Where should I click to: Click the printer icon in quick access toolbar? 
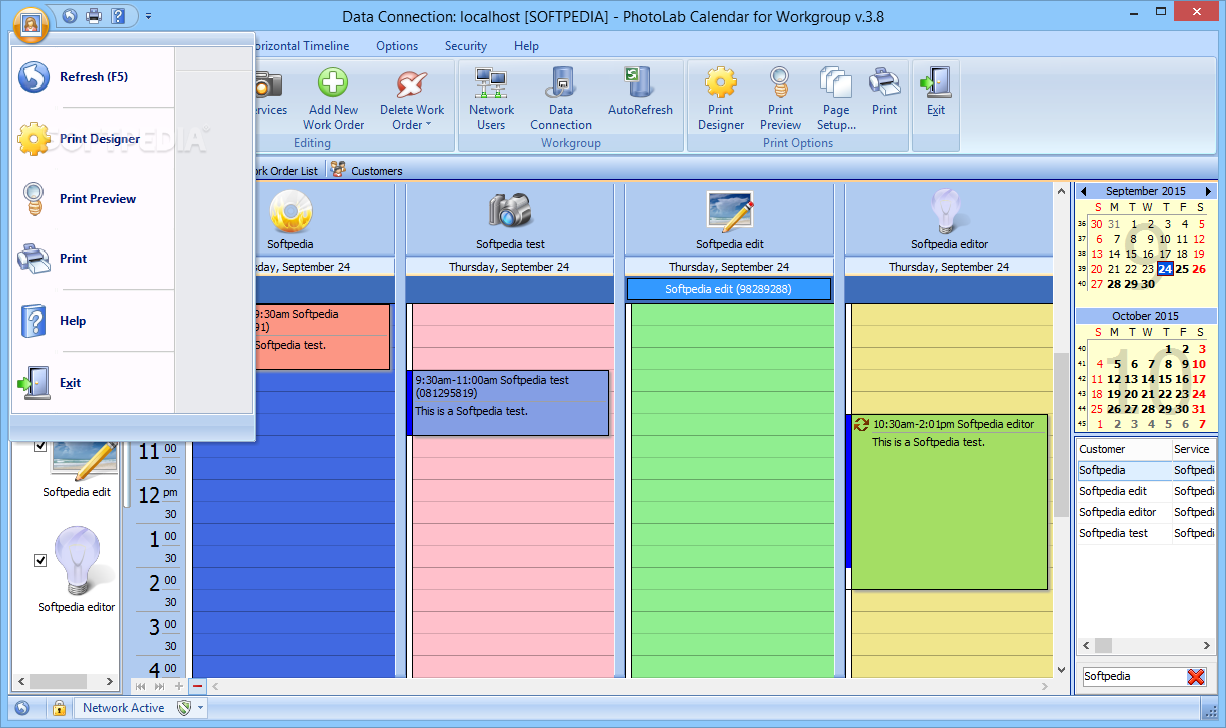pos(94,16)
